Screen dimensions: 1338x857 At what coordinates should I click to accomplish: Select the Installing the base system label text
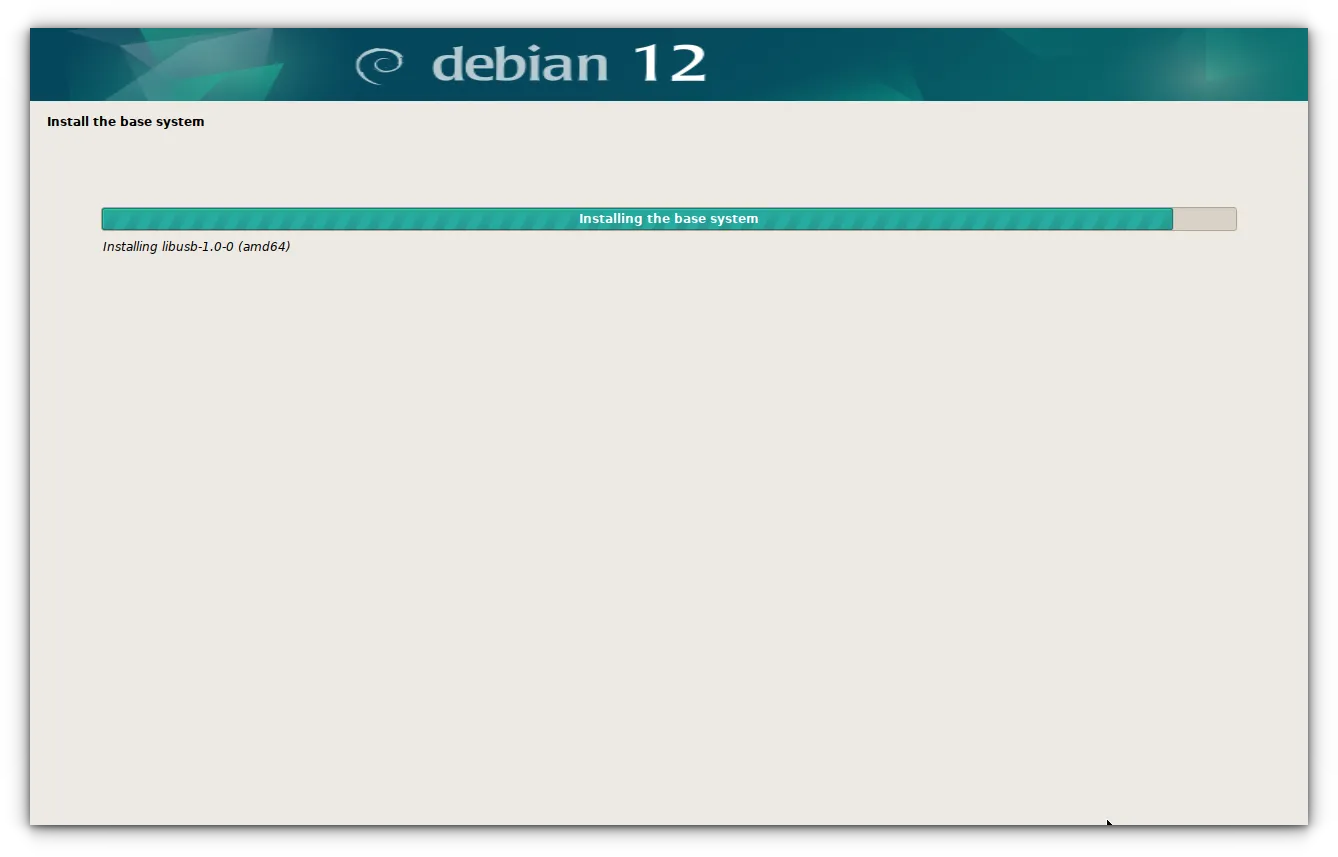[x=667, y=218]
